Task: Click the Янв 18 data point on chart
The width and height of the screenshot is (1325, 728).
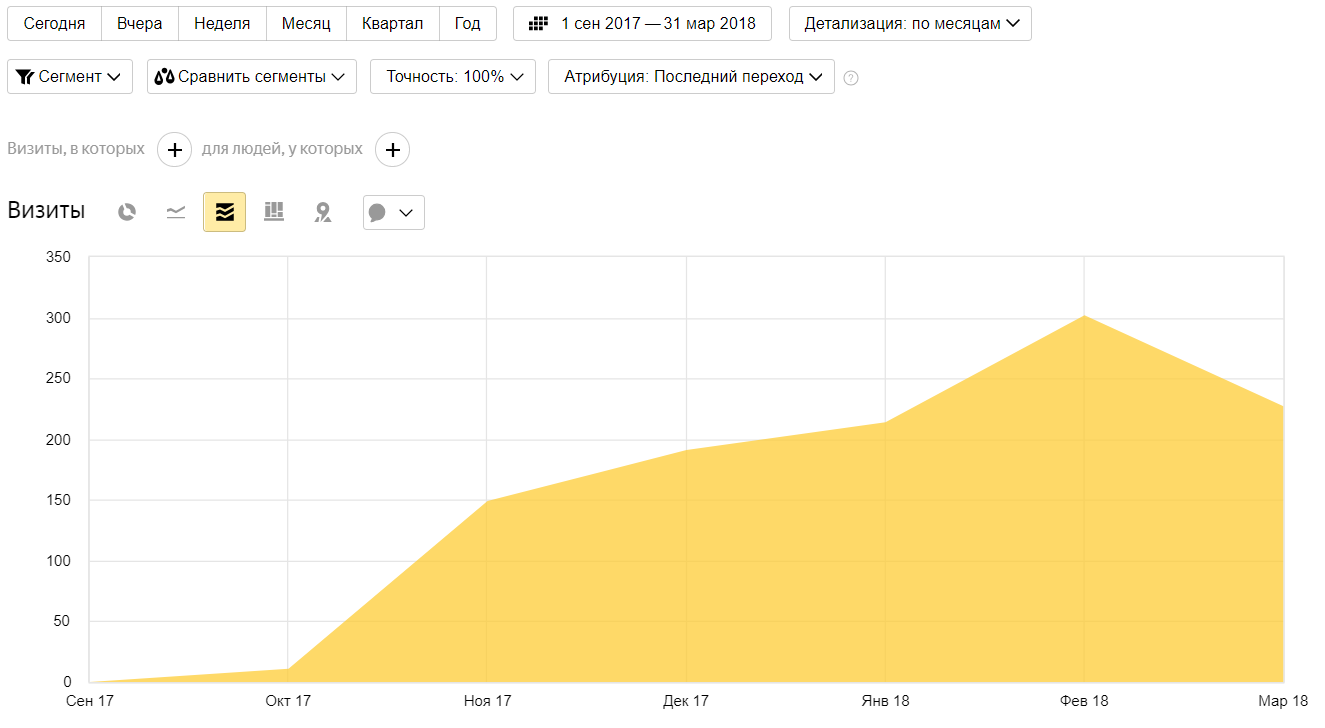Action: pos(886,422)
